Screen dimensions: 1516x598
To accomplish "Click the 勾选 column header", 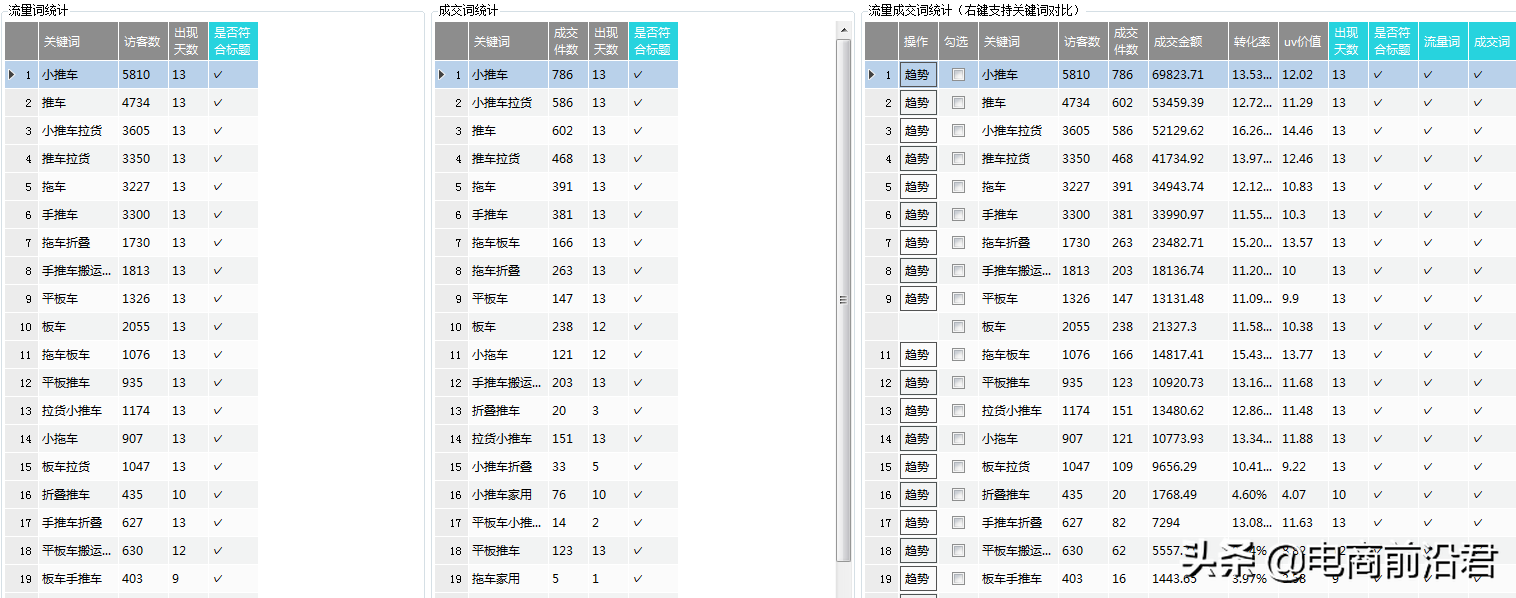I will (958, 42).
